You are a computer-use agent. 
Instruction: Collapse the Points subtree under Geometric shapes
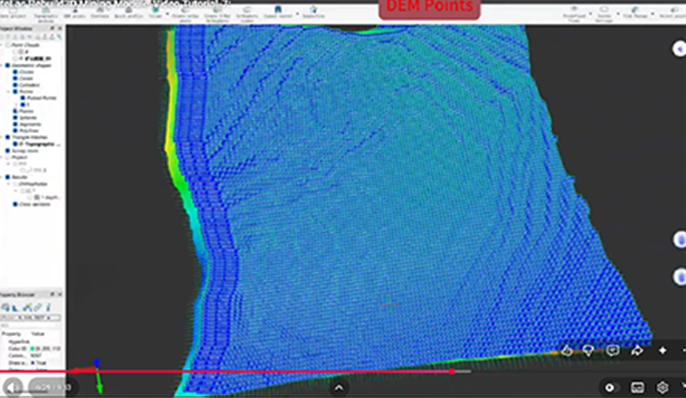click(x=9, y=91)
